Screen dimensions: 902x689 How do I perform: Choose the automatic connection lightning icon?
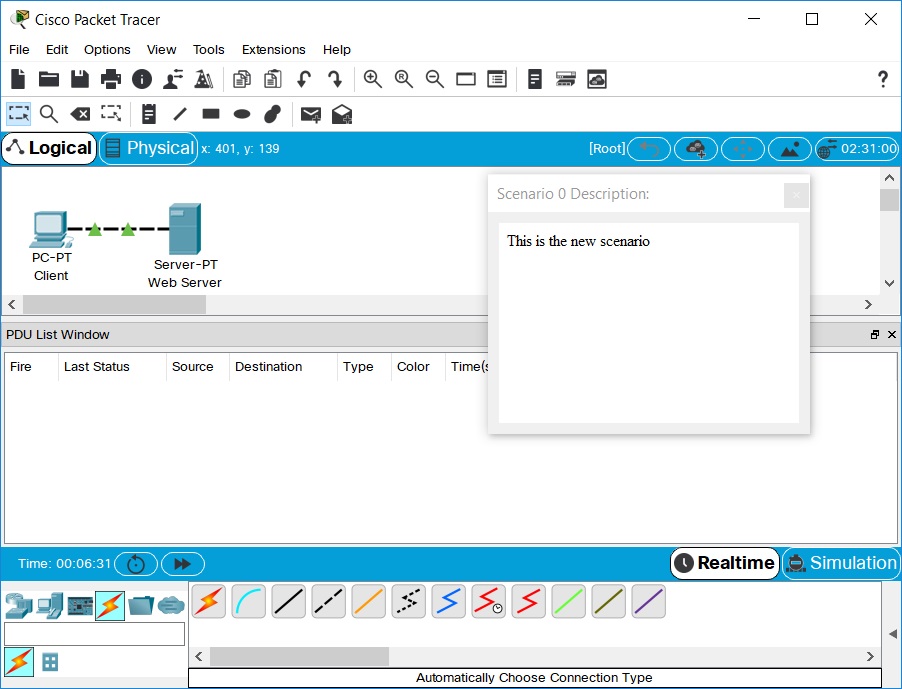(209, 601)
